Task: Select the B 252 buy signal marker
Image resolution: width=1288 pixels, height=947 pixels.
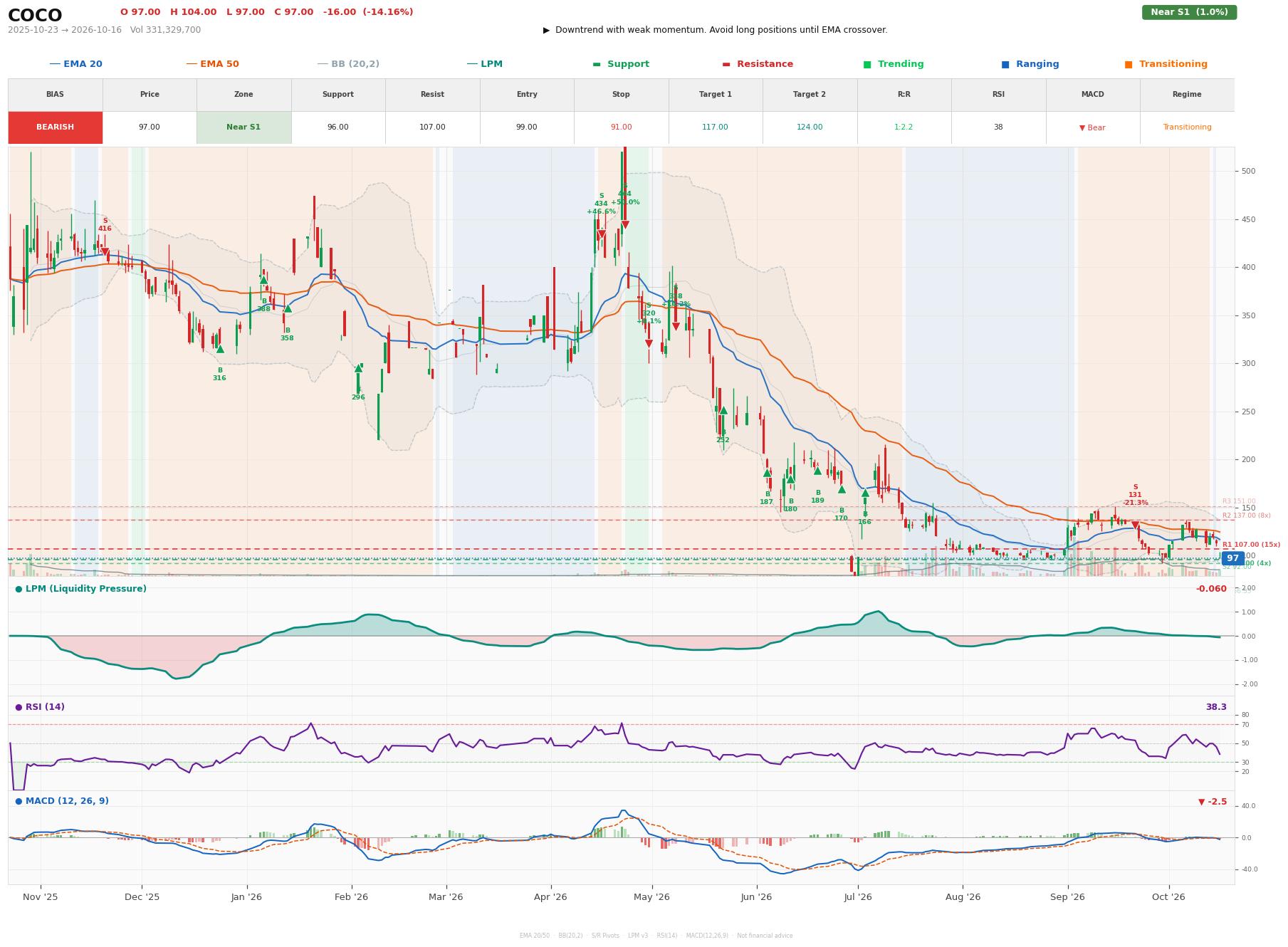Action: coord(723,410)
